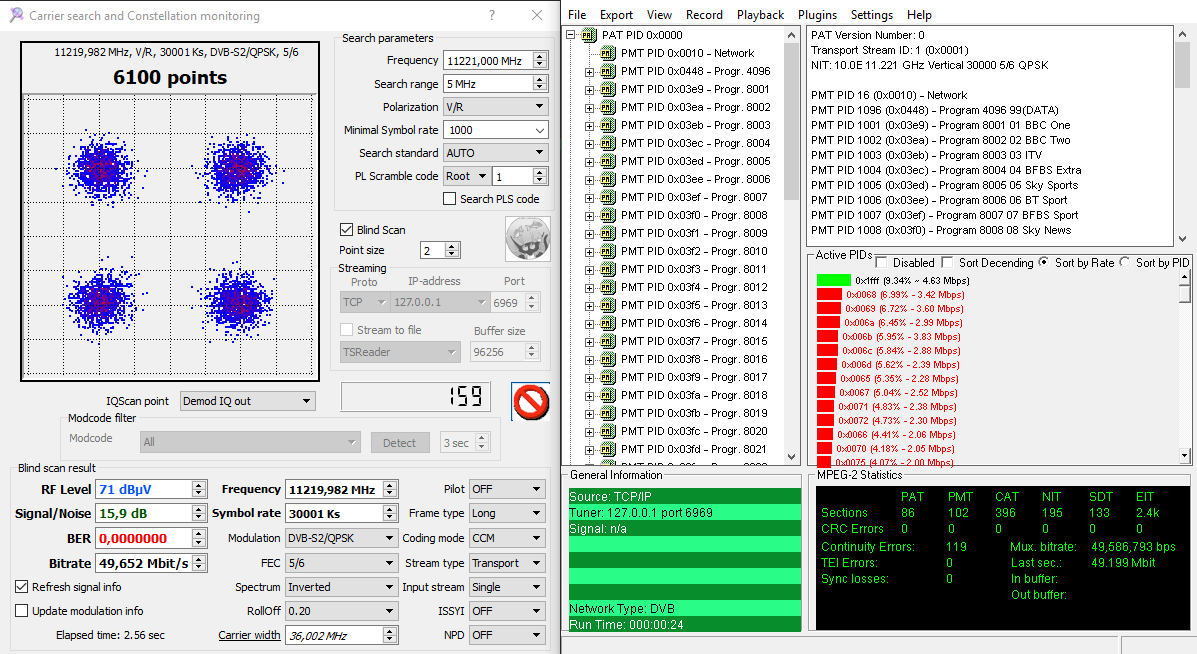Click the RF Level spinner arrows
The height and width of the screenshot is (654, 1197).
[x=198, y=489]
